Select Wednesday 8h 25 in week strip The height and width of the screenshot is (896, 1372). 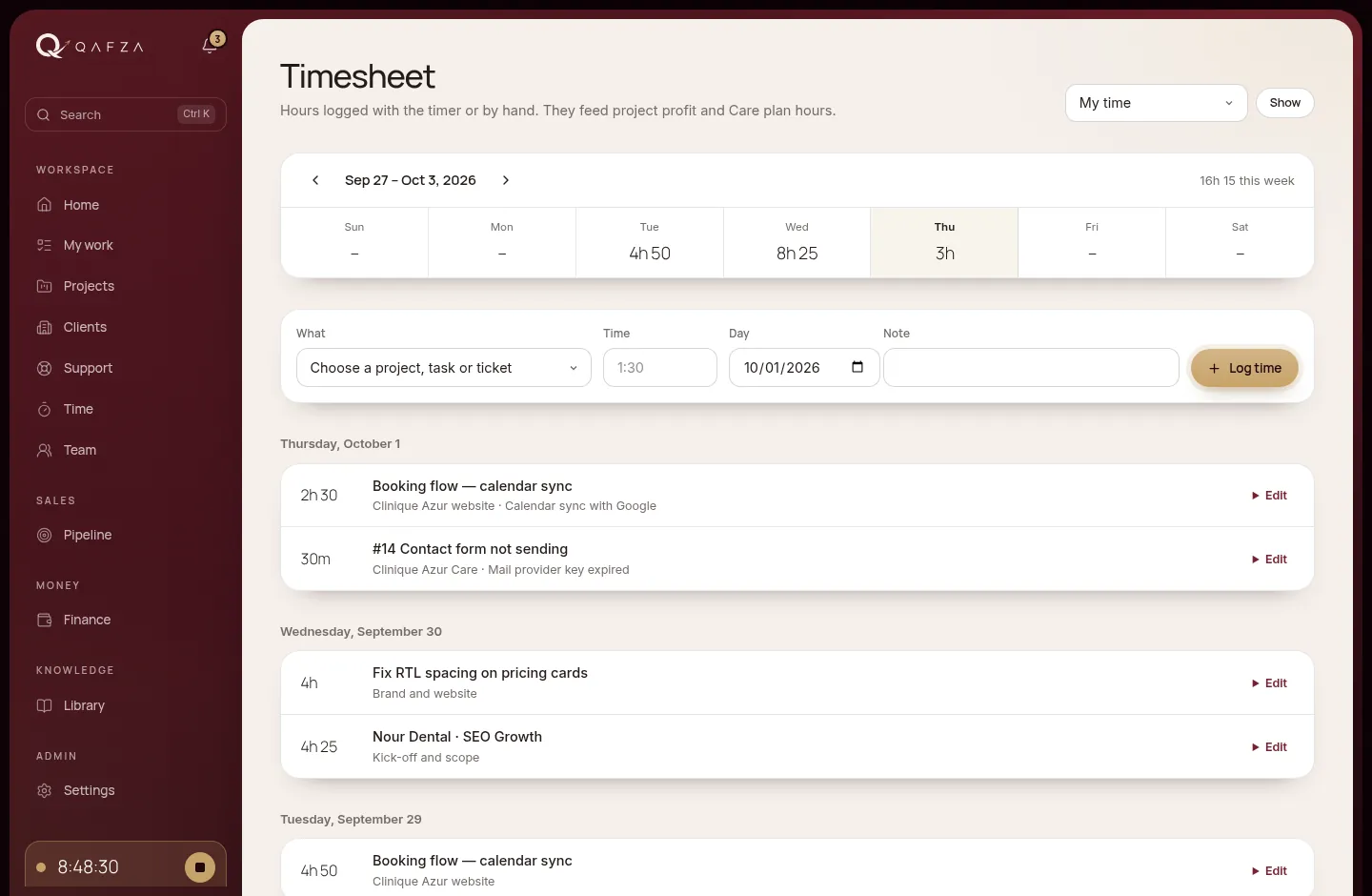coord(797,243)
